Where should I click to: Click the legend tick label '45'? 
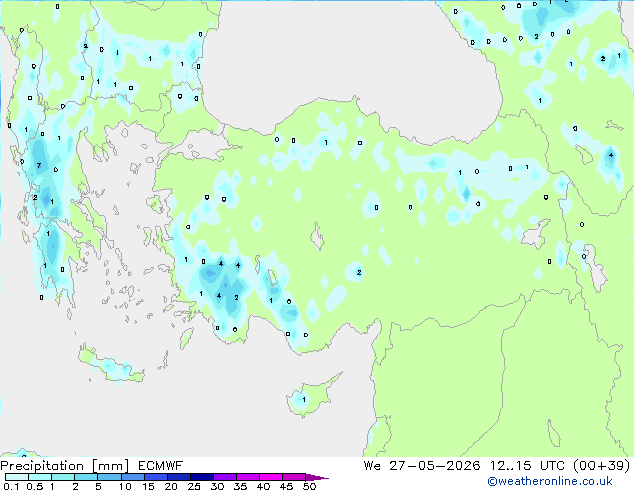286,486
